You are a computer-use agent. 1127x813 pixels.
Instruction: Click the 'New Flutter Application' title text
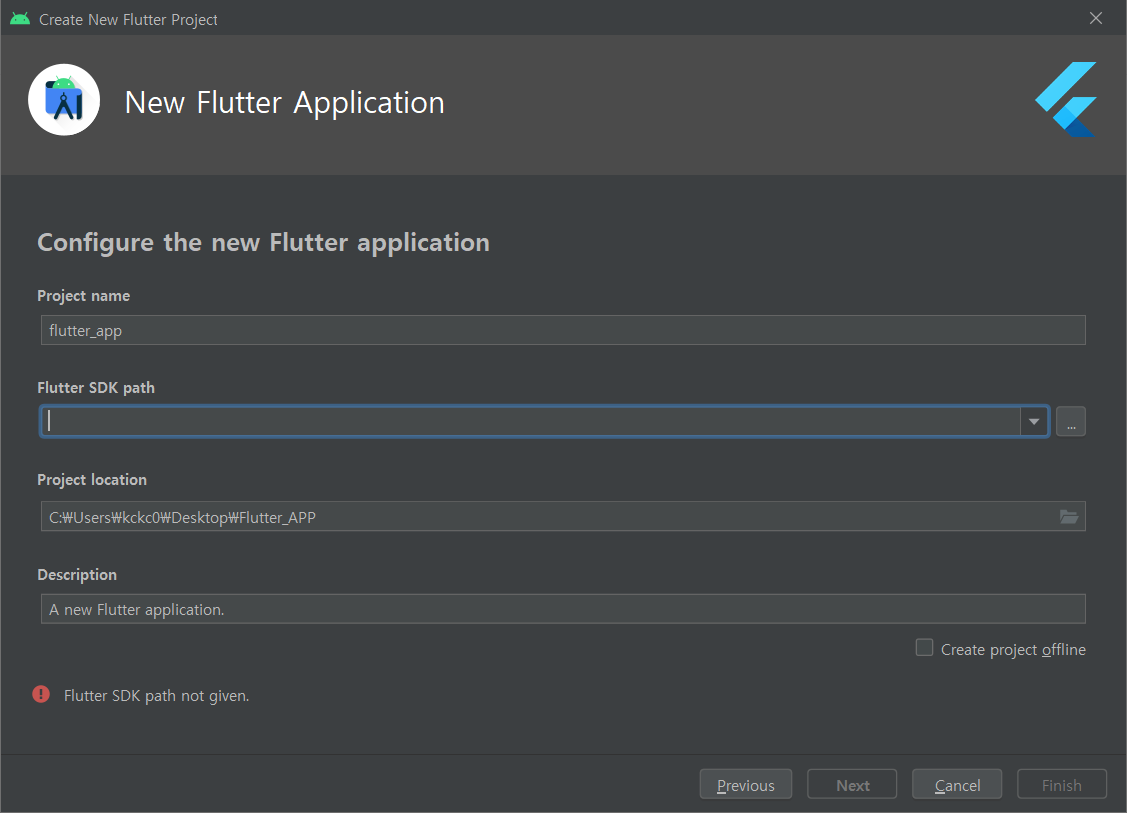point(285,103)
